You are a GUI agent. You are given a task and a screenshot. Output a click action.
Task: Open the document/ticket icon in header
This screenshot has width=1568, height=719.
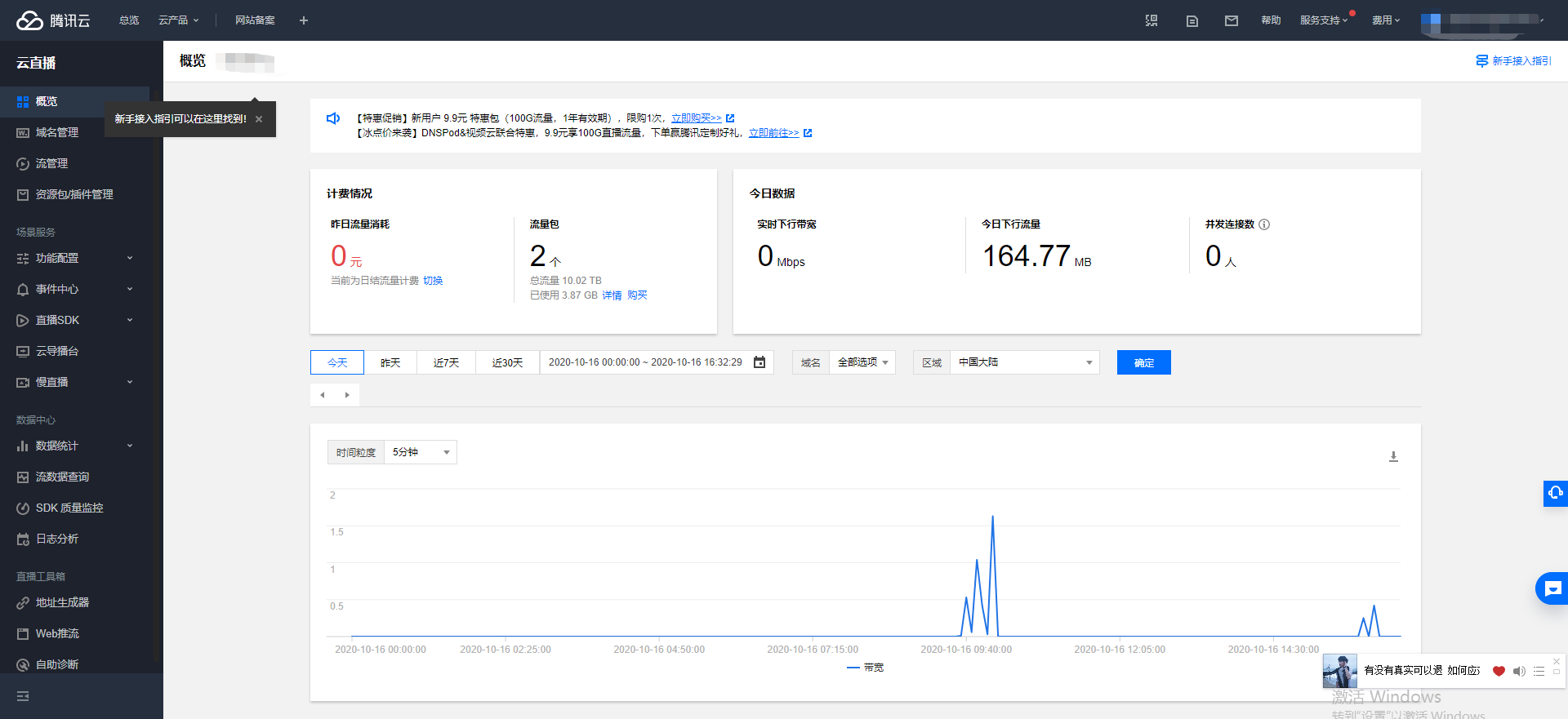[x=1192, y=20]
